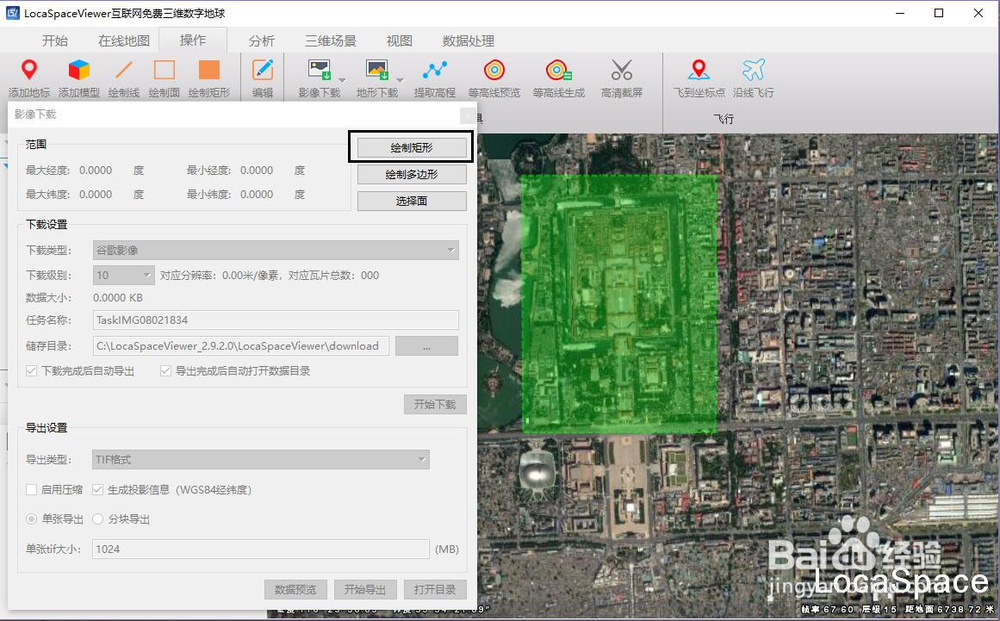This screenshot has width=1000, height=621.
Task: Open download level dropdown showing 10
Action: [124, 275]
